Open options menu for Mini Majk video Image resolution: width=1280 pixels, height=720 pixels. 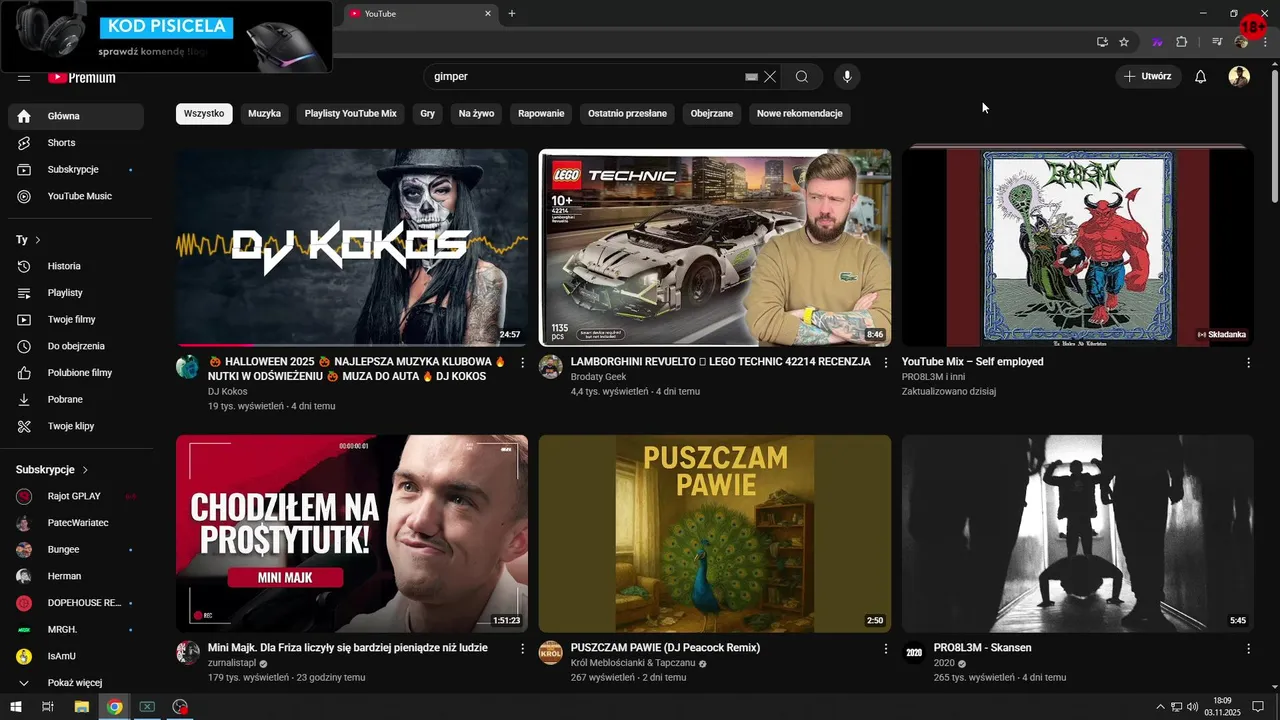coord(522,648)
